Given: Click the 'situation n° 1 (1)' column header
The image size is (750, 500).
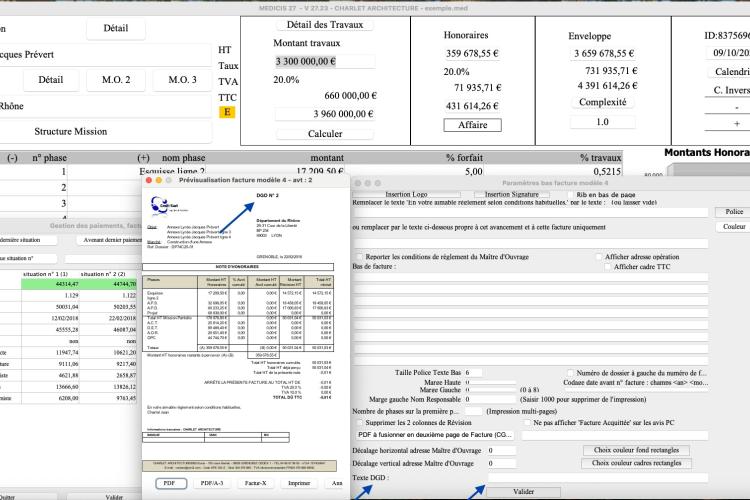Looking at the screenshot, I should pos(45,274).
